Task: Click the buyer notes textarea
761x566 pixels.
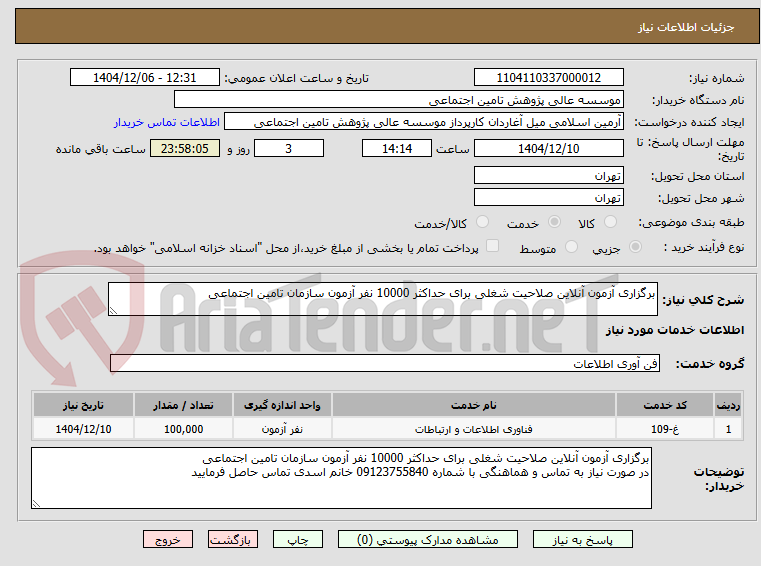Action: coord(341,478)
